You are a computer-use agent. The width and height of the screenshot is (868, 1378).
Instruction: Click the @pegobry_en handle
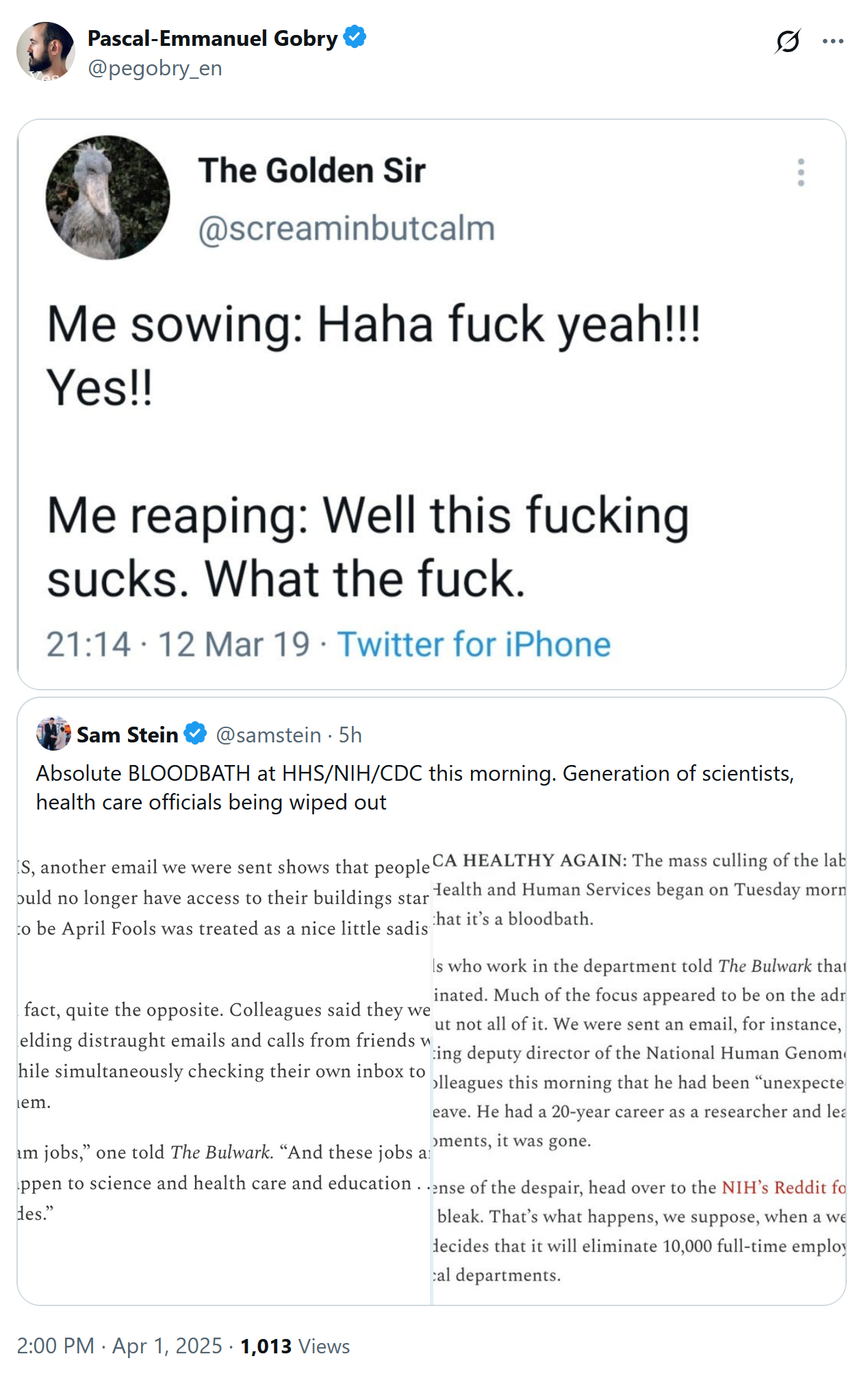pyautogui.click(x=155, y=68)
